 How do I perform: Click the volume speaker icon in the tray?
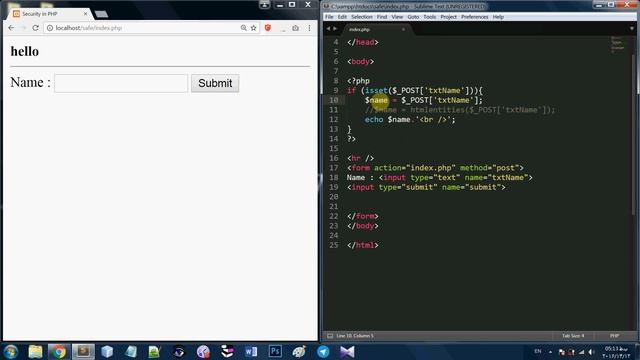coord(591,352)
